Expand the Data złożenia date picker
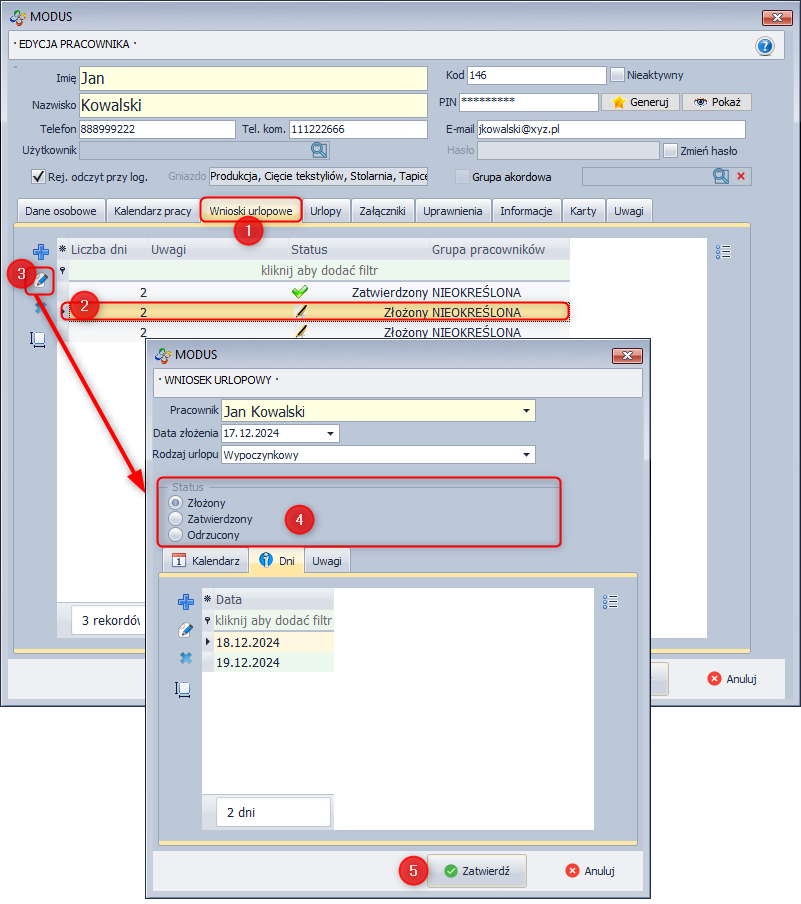The width and height of the screenshot is (801, 904). 329,433
